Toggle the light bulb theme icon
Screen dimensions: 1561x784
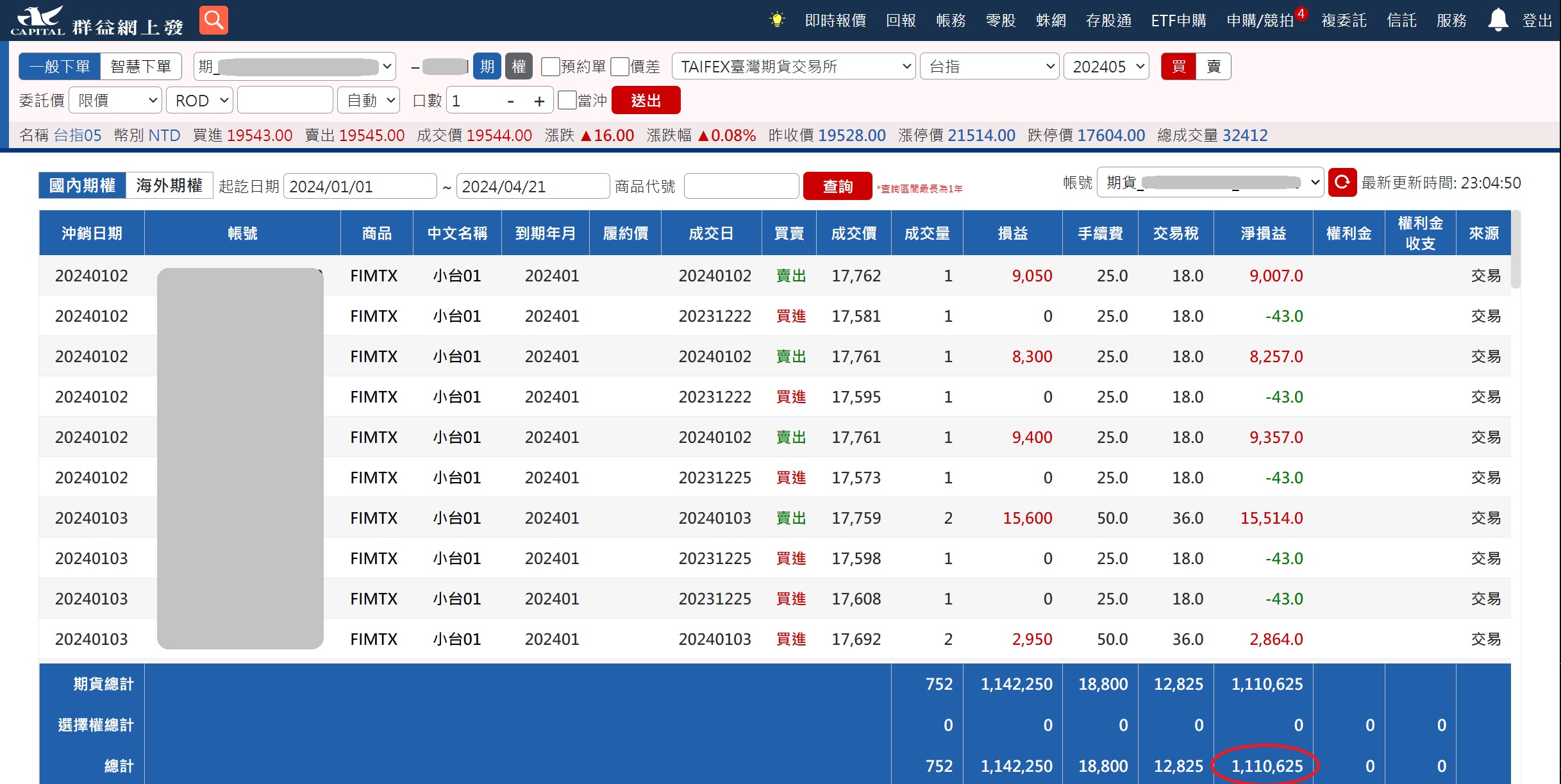(776, 20)
